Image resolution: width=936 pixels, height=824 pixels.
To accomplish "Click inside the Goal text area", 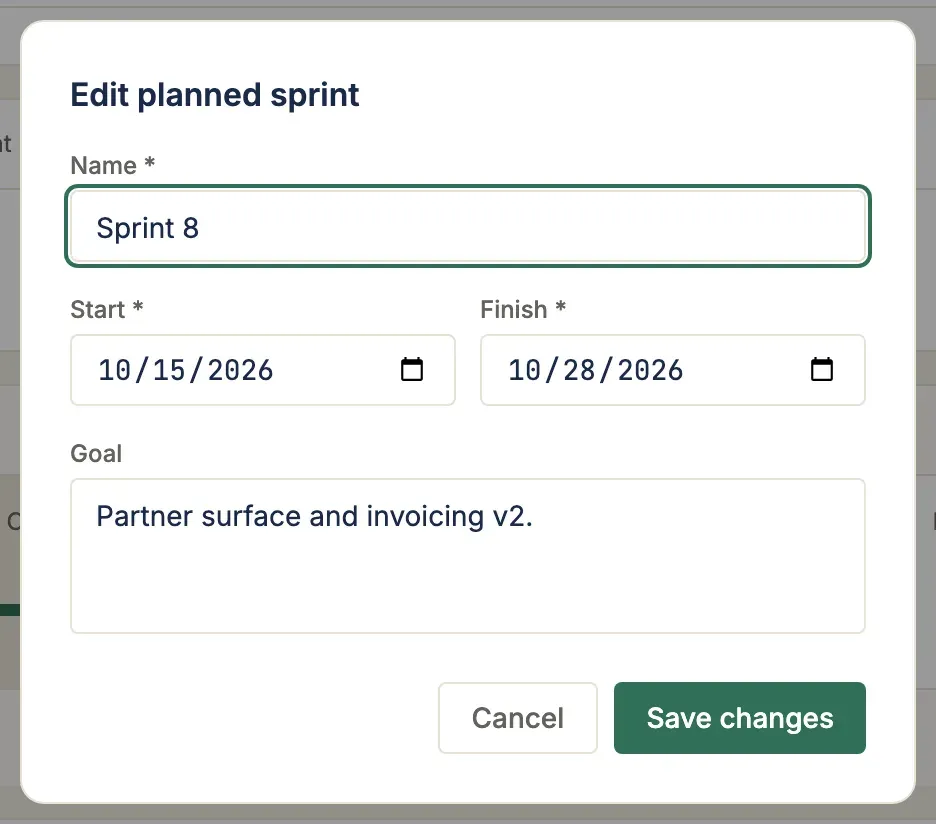I will (468, 556).
